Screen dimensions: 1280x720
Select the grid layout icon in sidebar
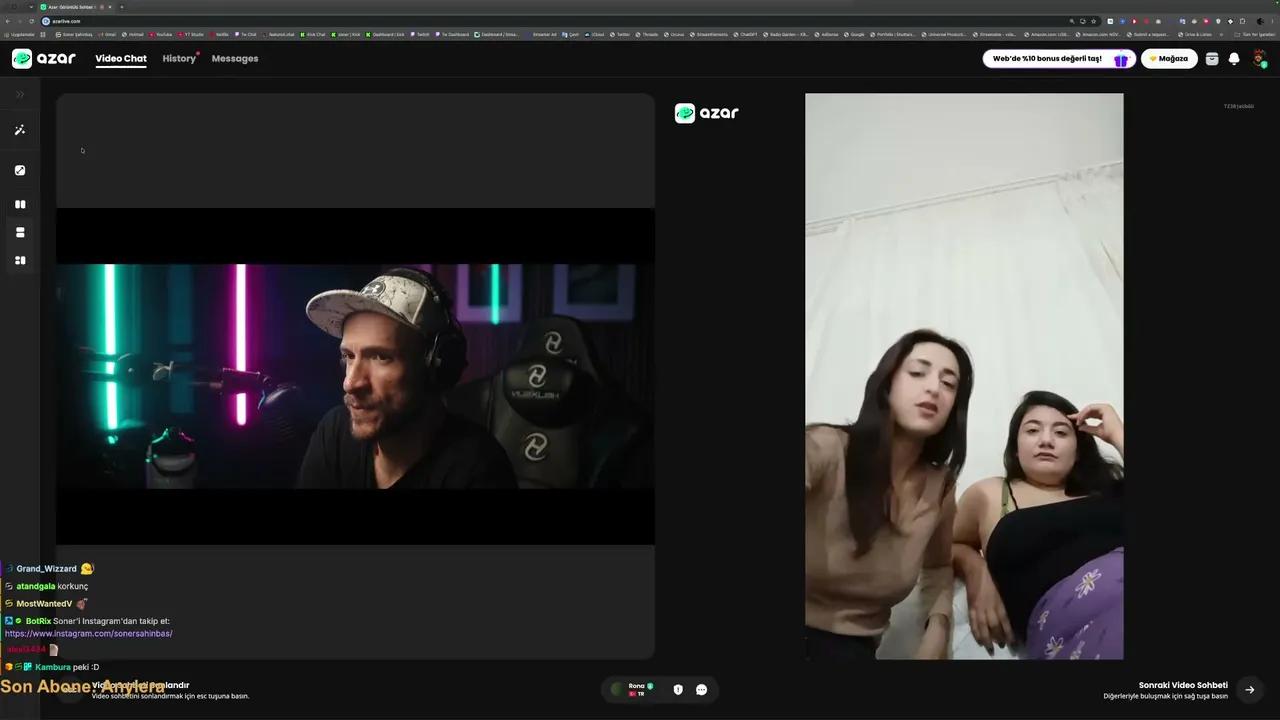pyautogui.click(x=20, y=260)
